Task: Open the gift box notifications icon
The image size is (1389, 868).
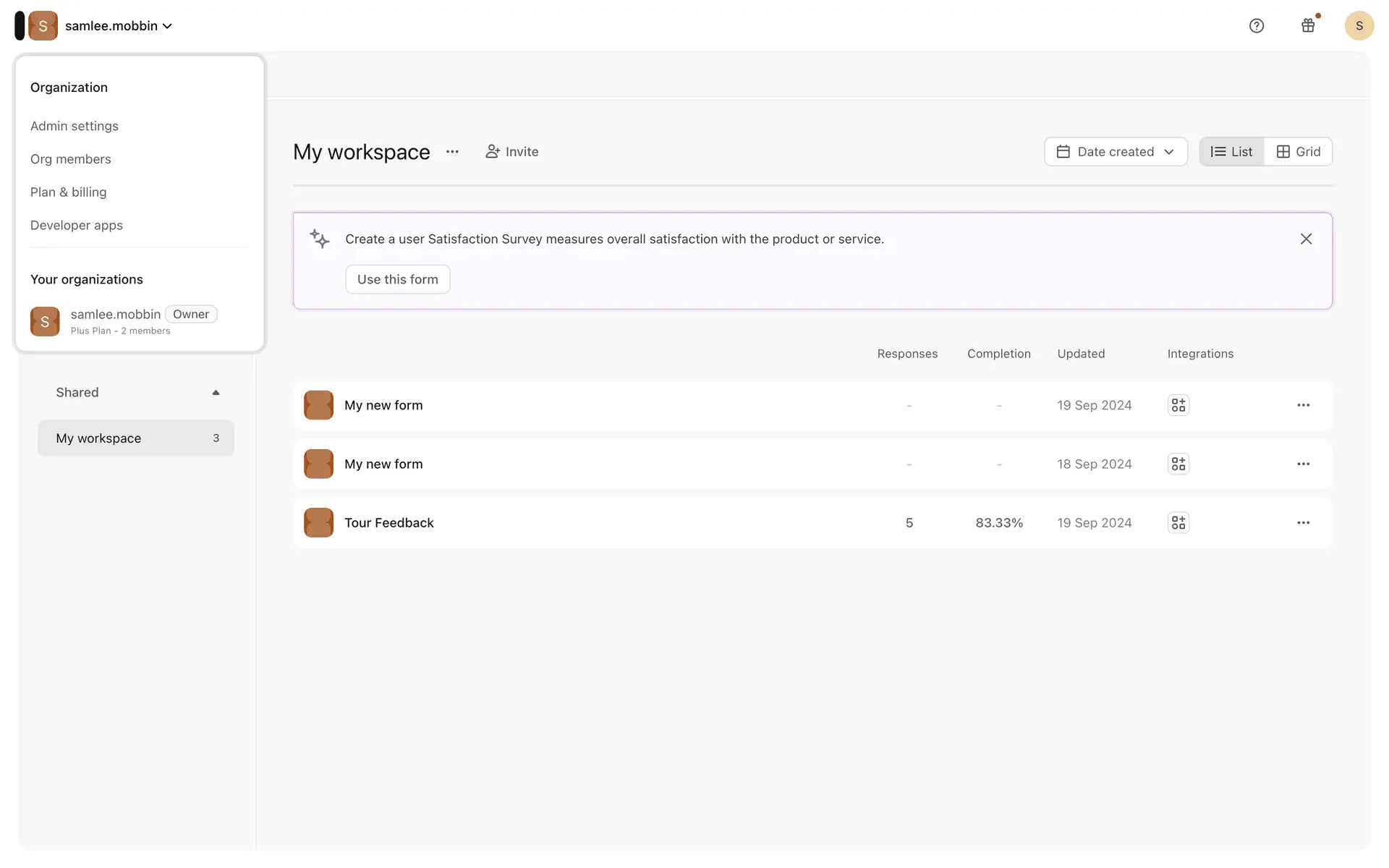Action: (1308, 26)
